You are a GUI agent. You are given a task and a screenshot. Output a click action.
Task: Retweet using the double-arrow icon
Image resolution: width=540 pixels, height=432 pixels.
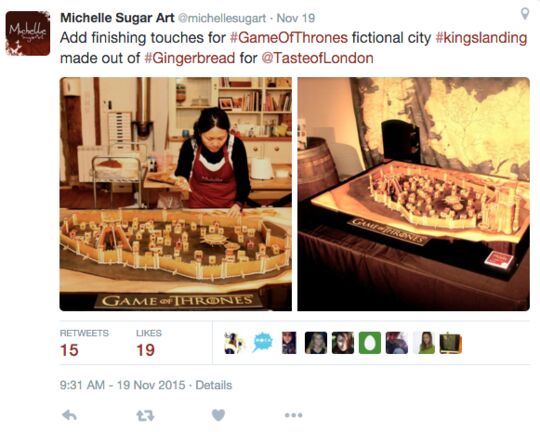[145, 416]
